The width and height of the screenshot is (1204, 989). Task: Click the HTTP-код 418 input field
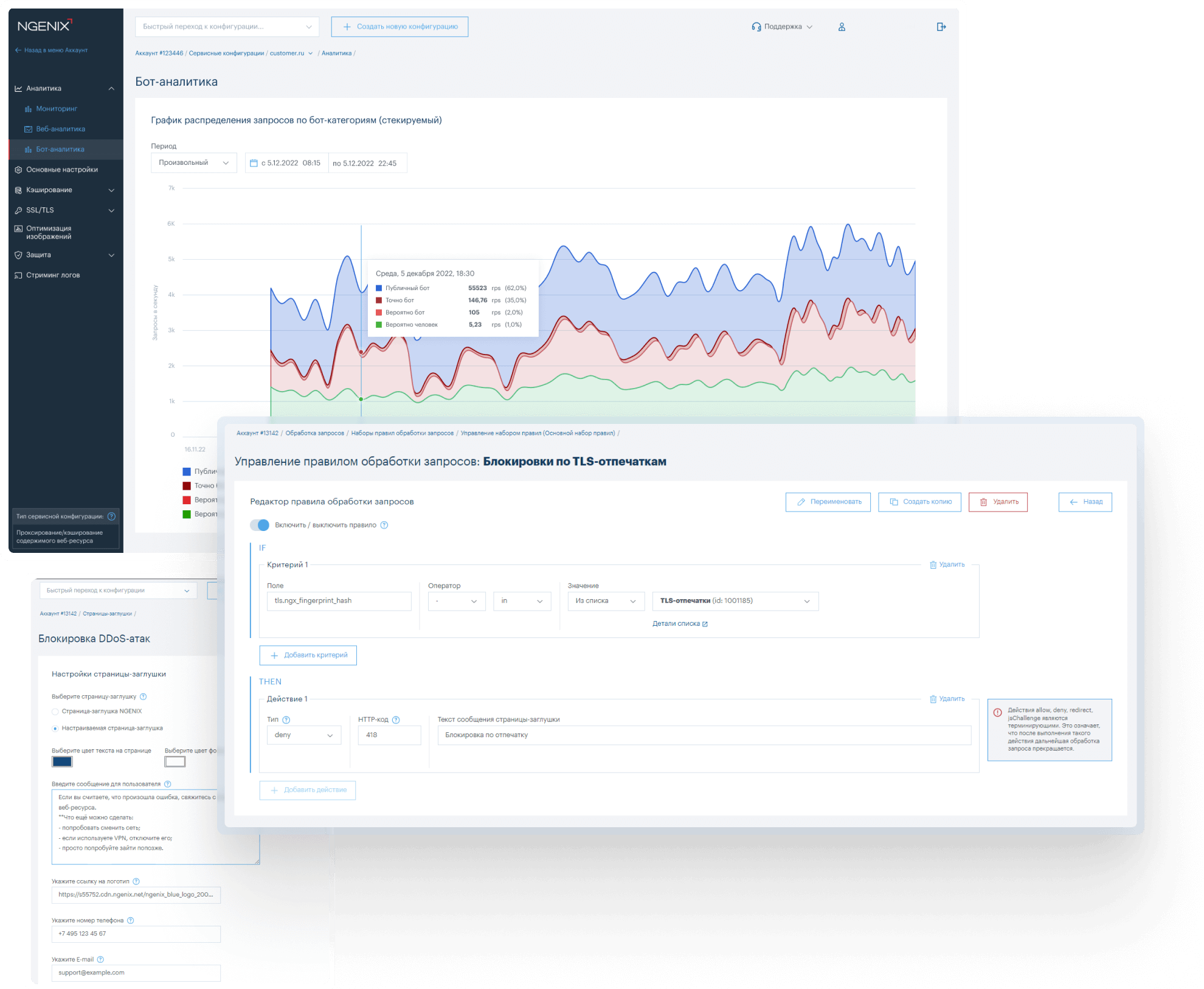click(390, 735)
